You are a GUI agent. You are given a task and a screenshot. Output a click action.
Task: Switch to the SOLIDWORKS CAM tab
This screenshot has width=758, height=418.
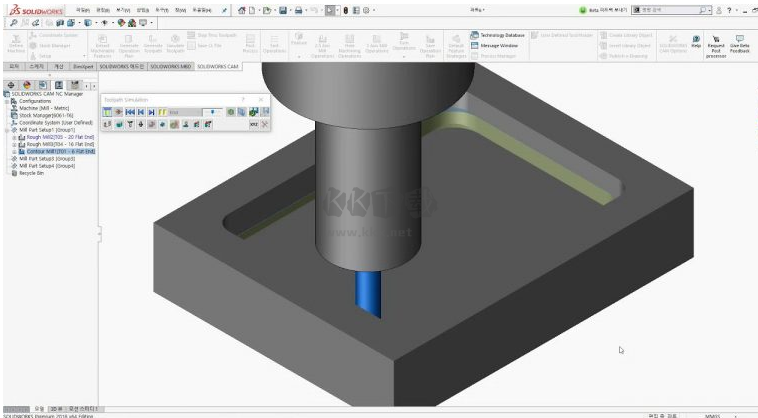click(218, 67)
